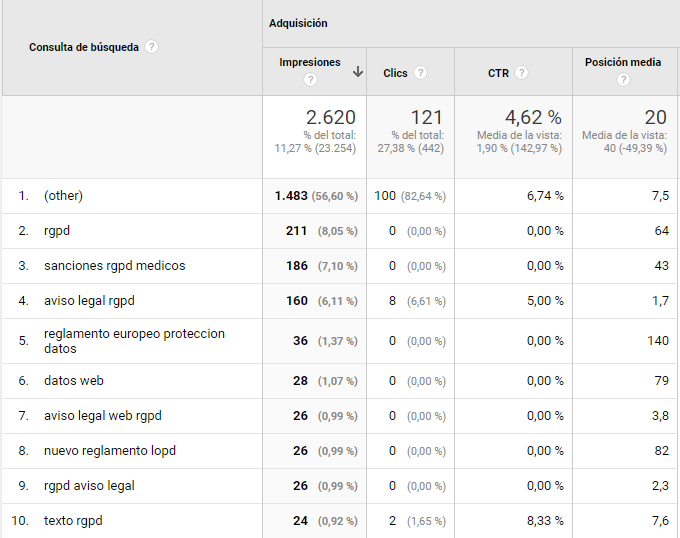The width and height of the screenshot is (680, 538).
Task: Click the help icon under Impresiones header
Action: click(310, 80)
